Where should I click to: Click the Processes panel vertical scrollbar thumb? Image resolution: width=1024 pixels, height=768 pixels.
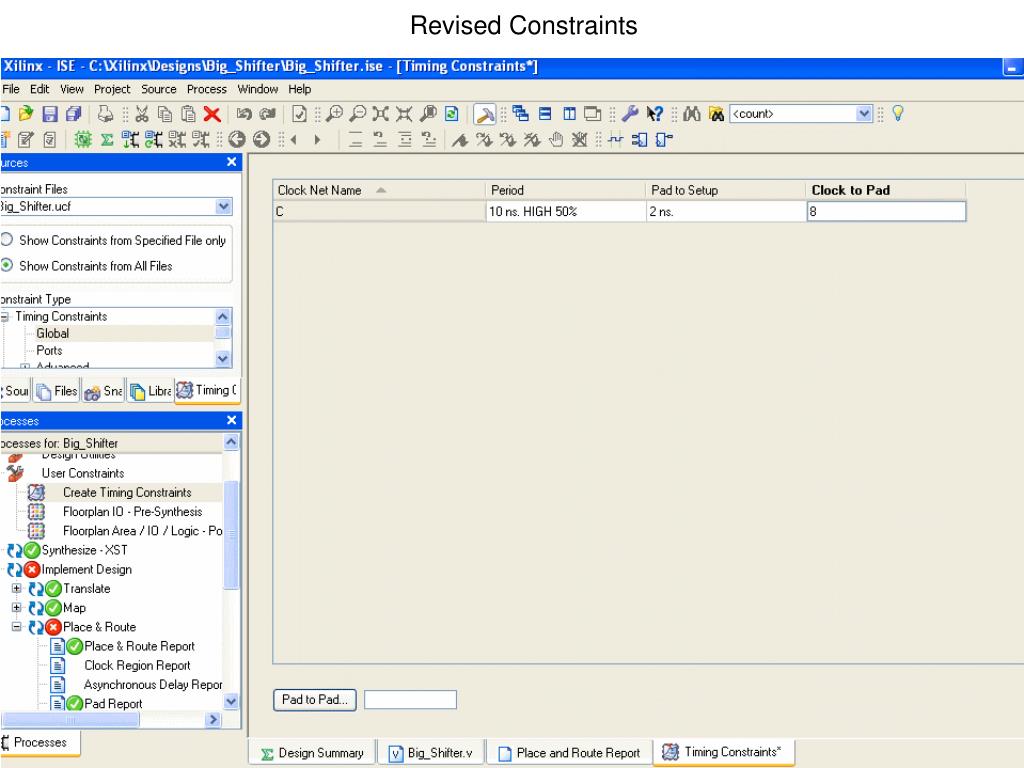tap(231, 534)
